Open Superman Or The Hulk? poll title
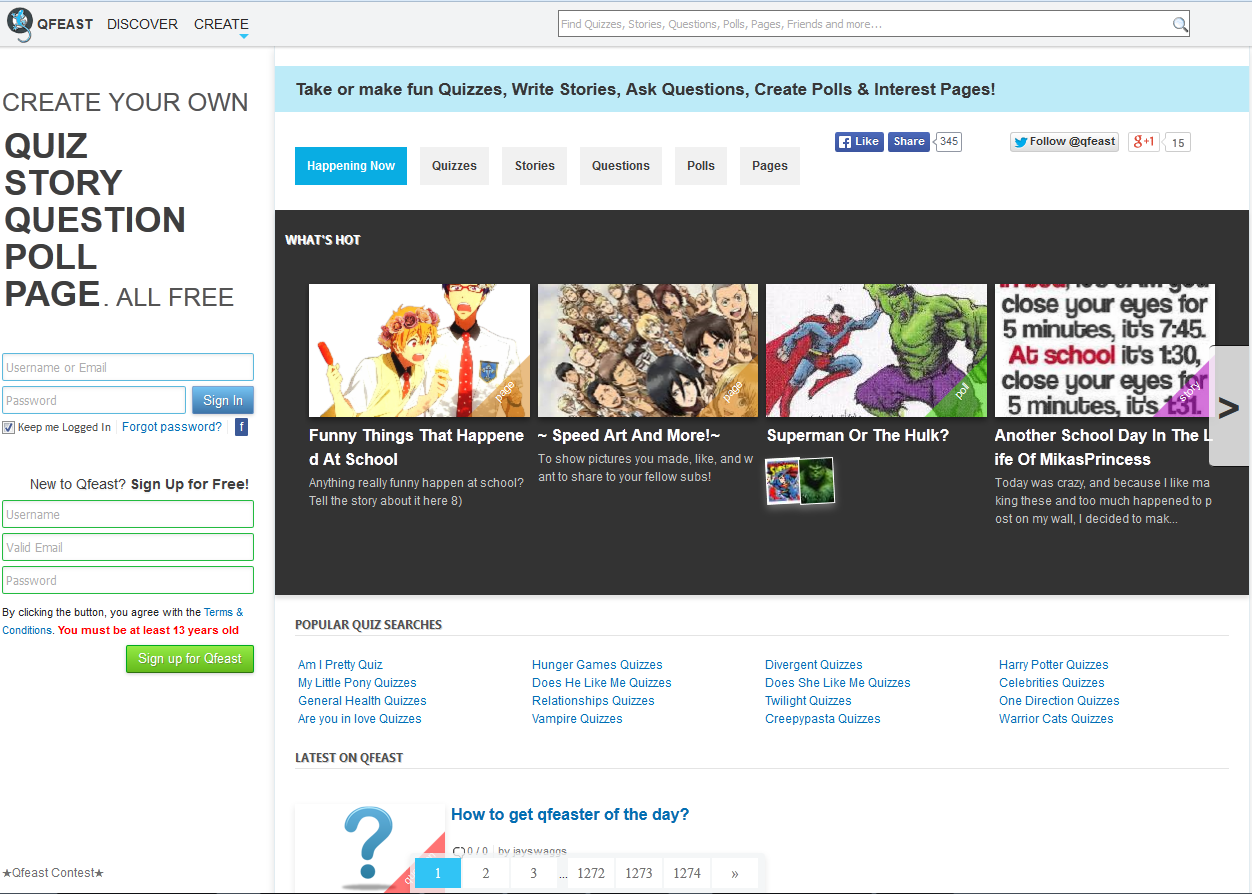The height and width of the screenshot is (894, 1252). point(858,435)
